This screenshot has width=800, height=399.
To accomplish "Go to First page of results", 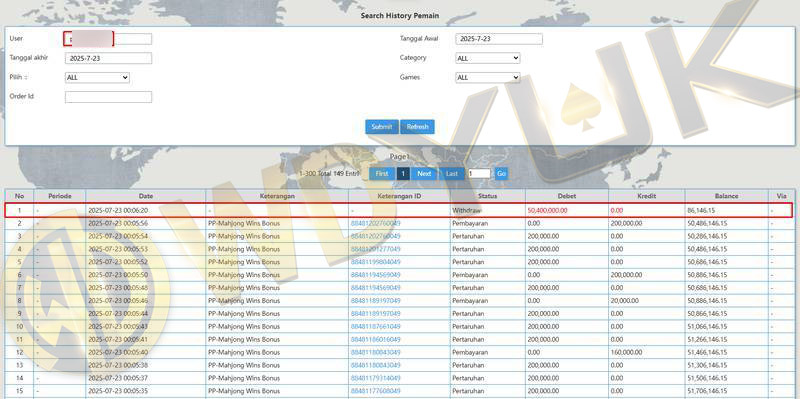I will pos(382,173).
